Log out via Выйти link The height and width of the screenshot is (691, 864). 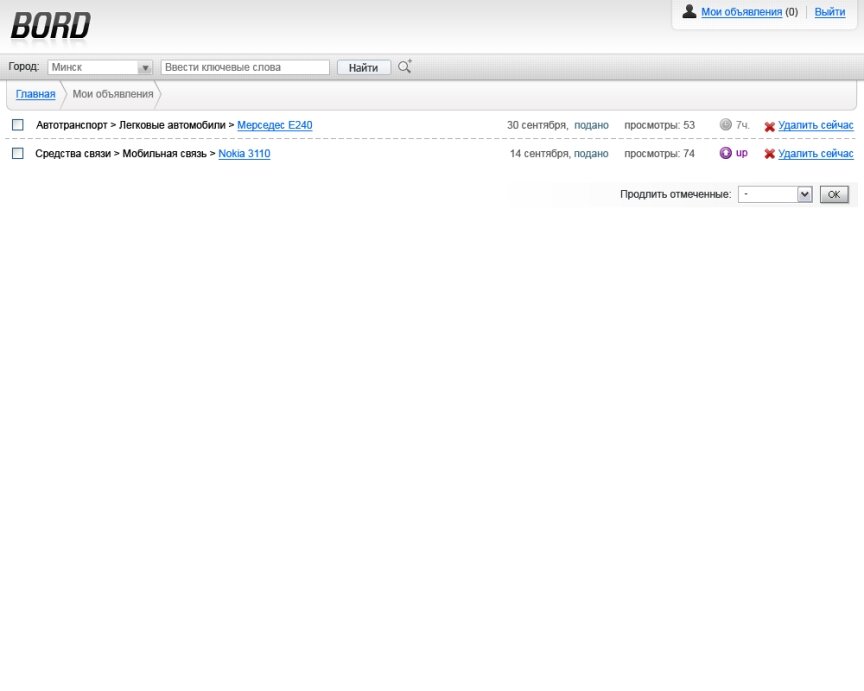pyautogui.click(x=830, y=12)
